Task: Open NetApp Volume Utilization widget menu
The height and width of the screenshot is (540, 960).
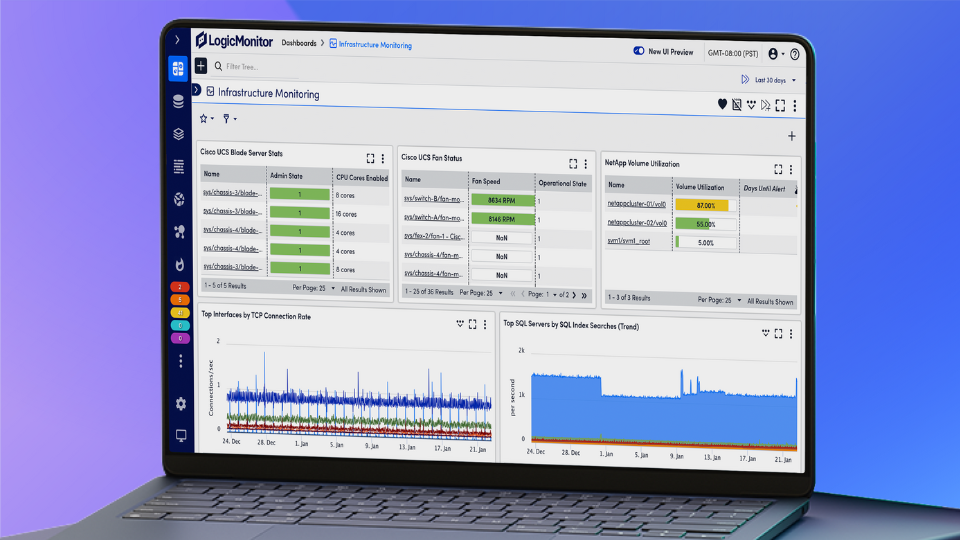Action: click(x=791, y=170)
